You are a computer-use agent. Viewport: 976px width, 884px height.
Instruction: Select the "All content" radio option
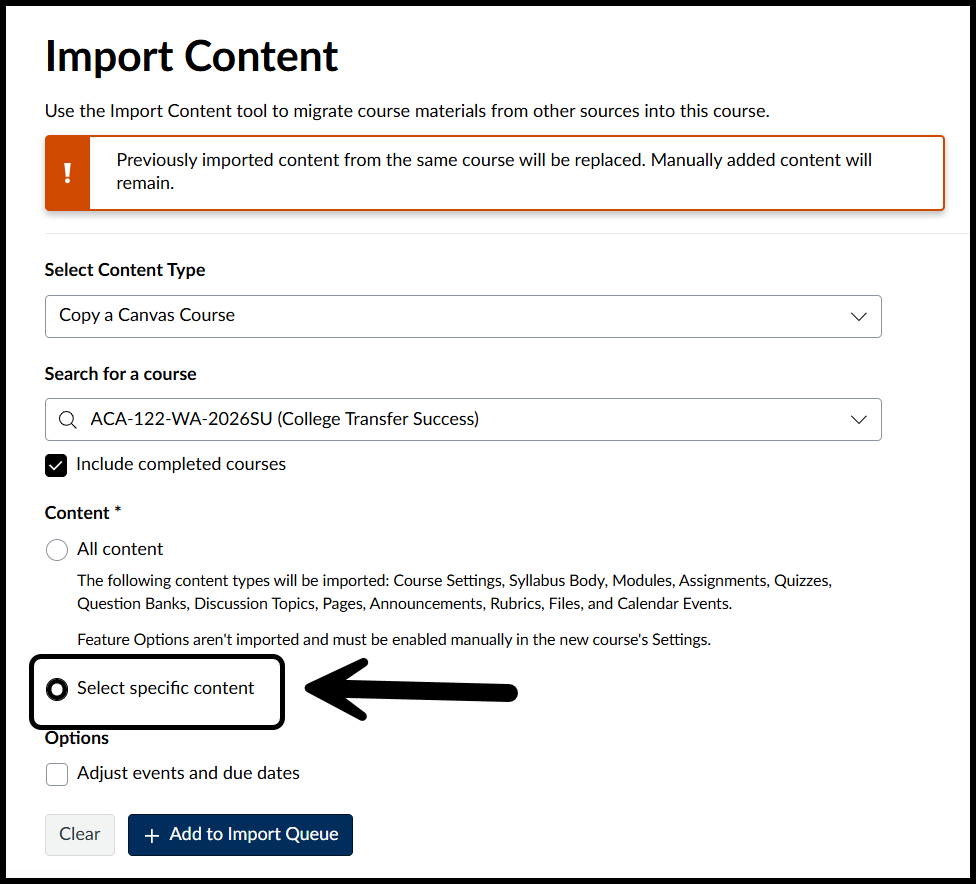coord(57,549)
